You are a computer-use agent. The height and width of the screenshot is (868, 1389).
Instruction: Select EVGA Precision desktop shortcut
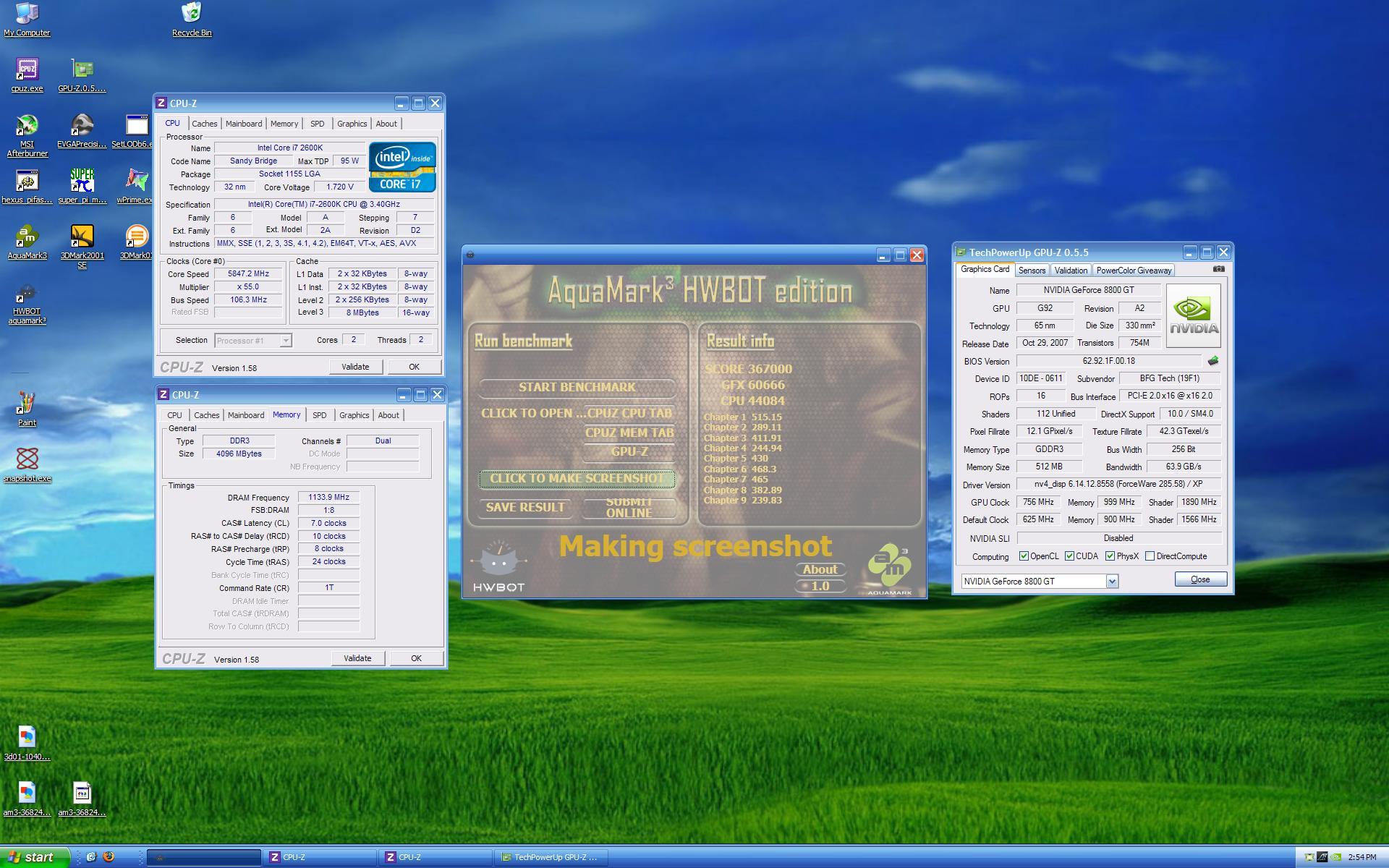82,131
